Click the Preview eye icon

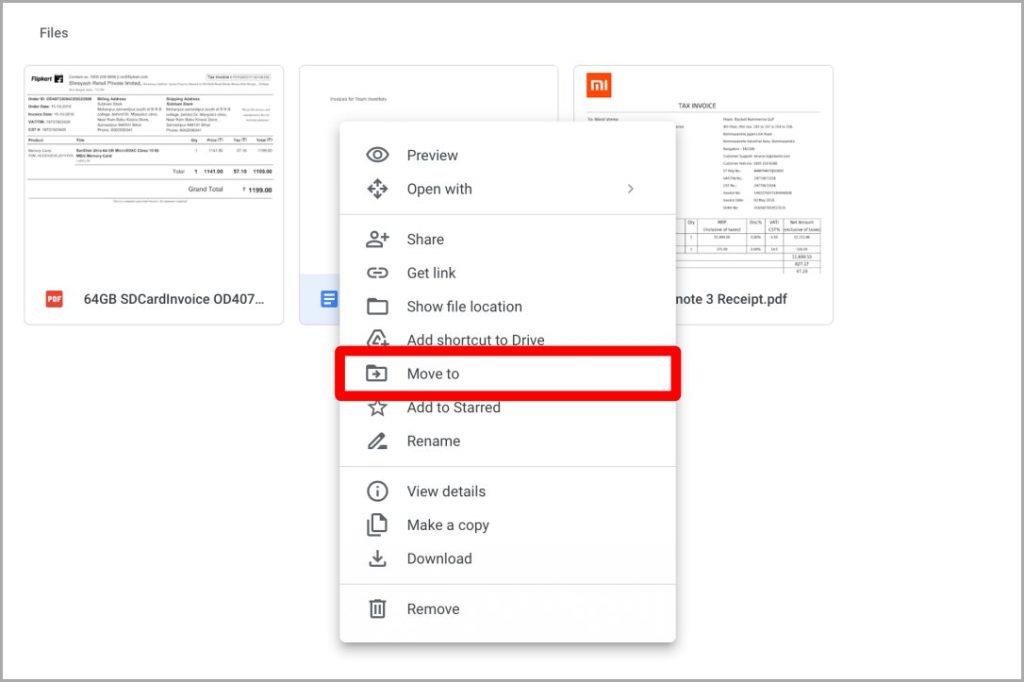(x=377, y=155)
